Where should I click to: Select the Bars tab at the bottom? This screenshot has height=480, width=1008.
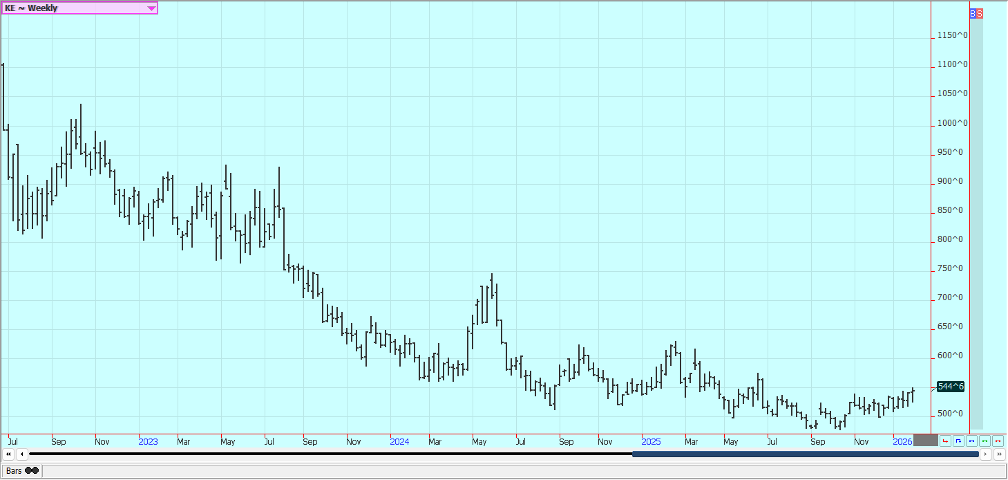[14, 470]
